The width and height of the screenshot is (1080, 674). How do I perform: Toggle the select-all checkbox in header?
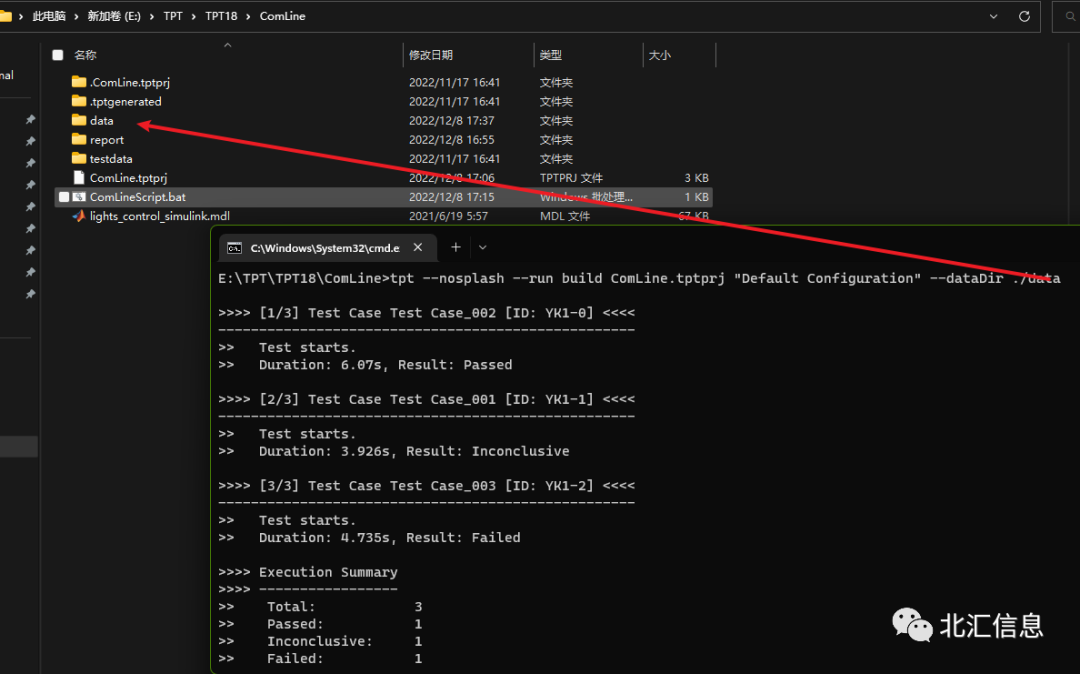click(58, 55)
